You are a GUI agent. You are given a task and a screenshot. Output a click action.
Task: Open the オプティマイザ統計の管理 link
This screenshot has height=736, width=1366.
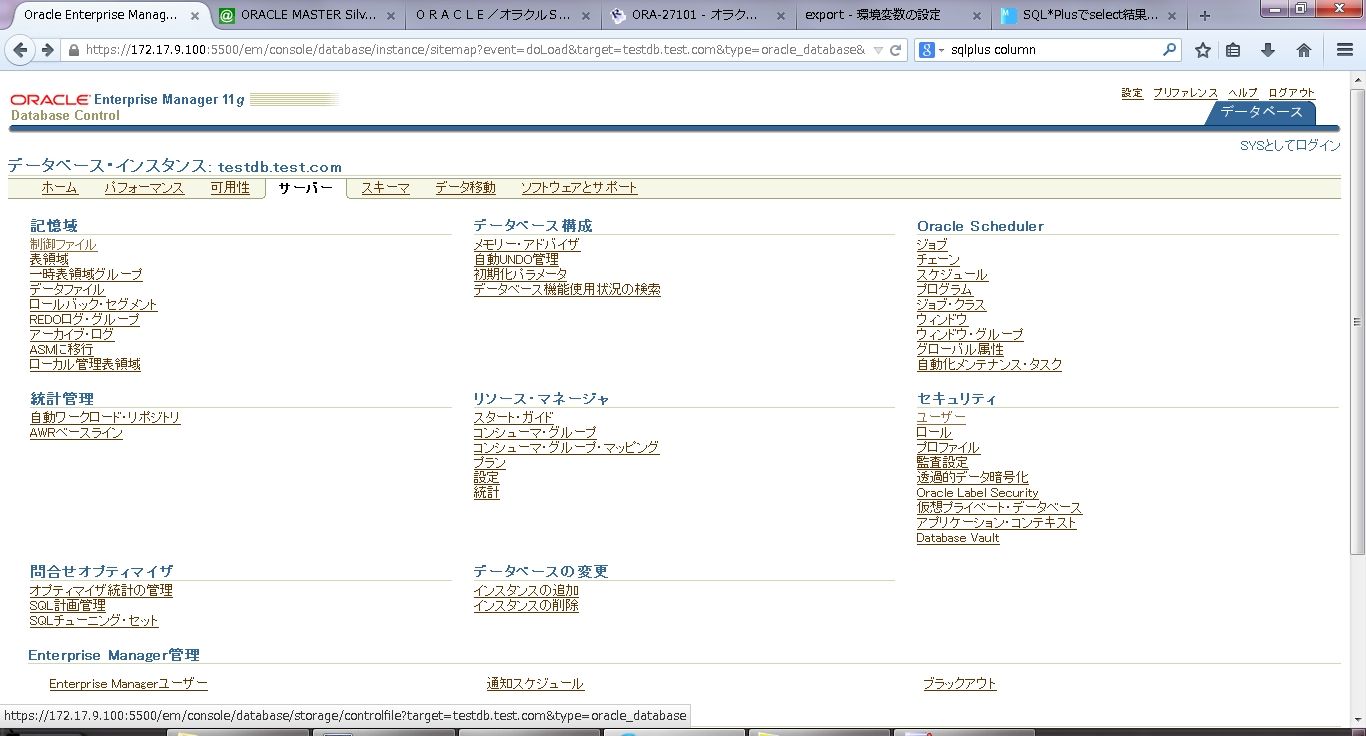click(x=101, y=590)
